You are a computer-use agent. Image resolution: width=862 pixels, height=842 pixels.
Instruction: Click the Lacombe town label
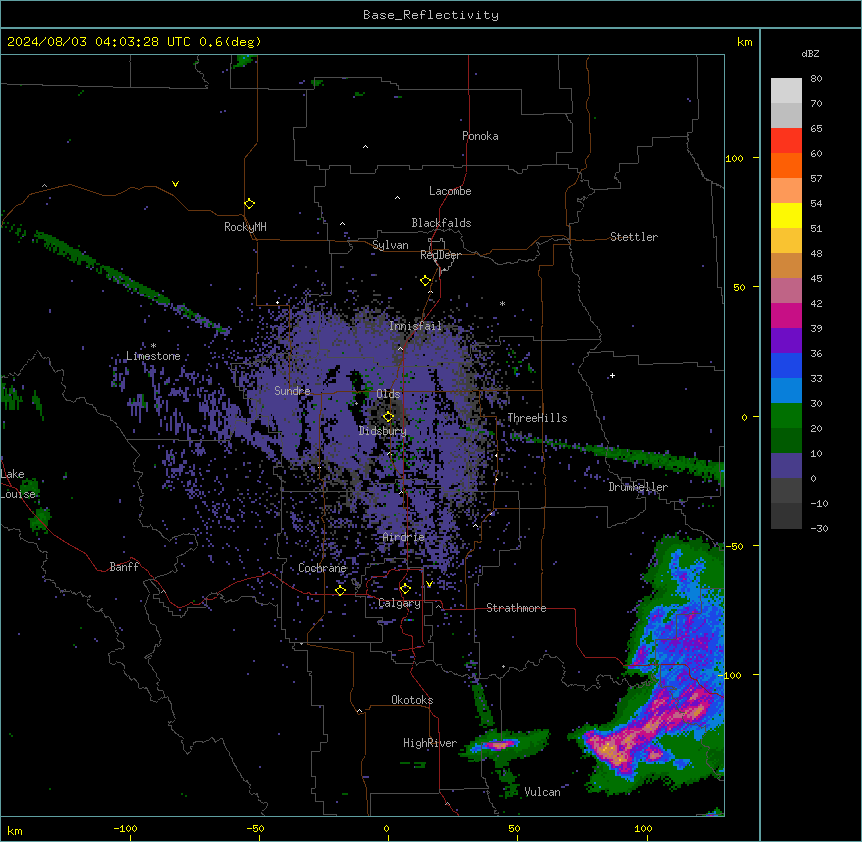(450, 191)
